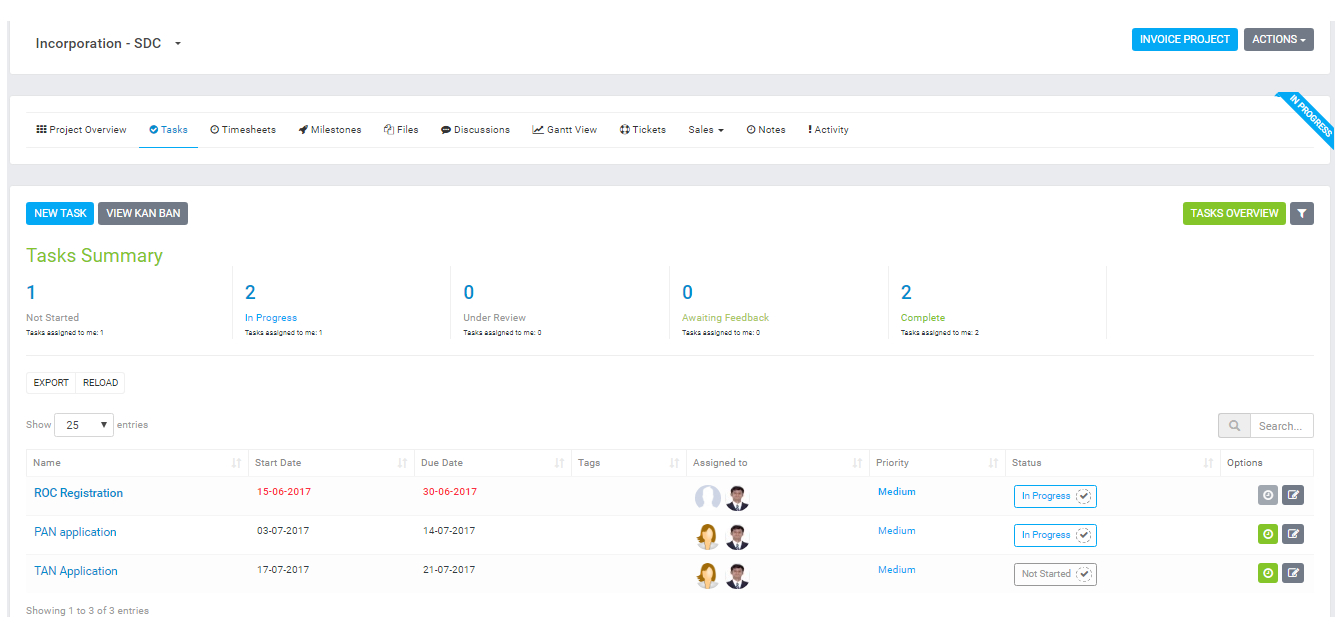Open the Incorporation - SDC project dropdown
The image size is (1343, 639).
tap(178, 44)
